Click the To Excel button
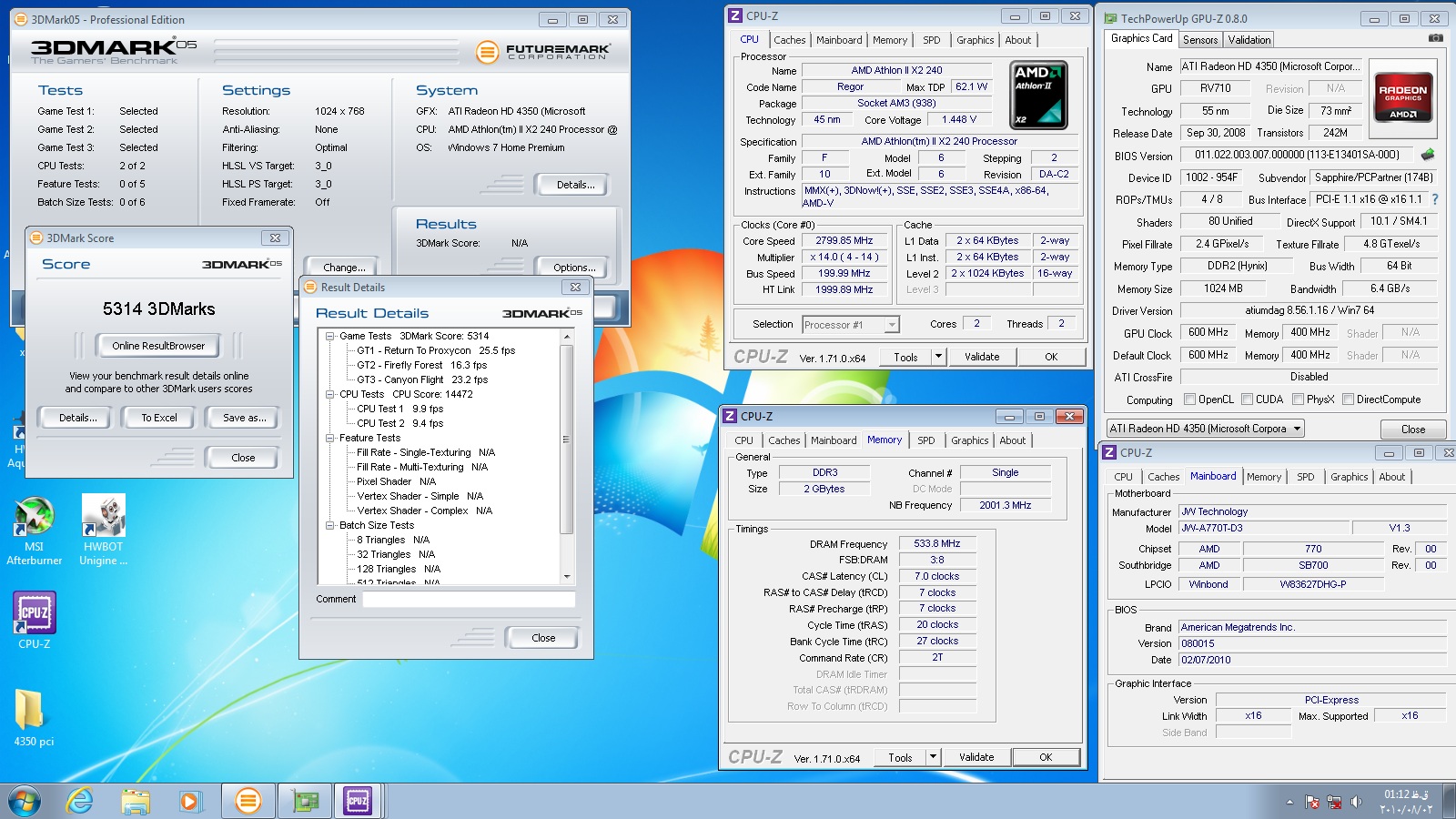Image resolution: width=1456 pixels, height=819 pixels. (x=159, y=418)
